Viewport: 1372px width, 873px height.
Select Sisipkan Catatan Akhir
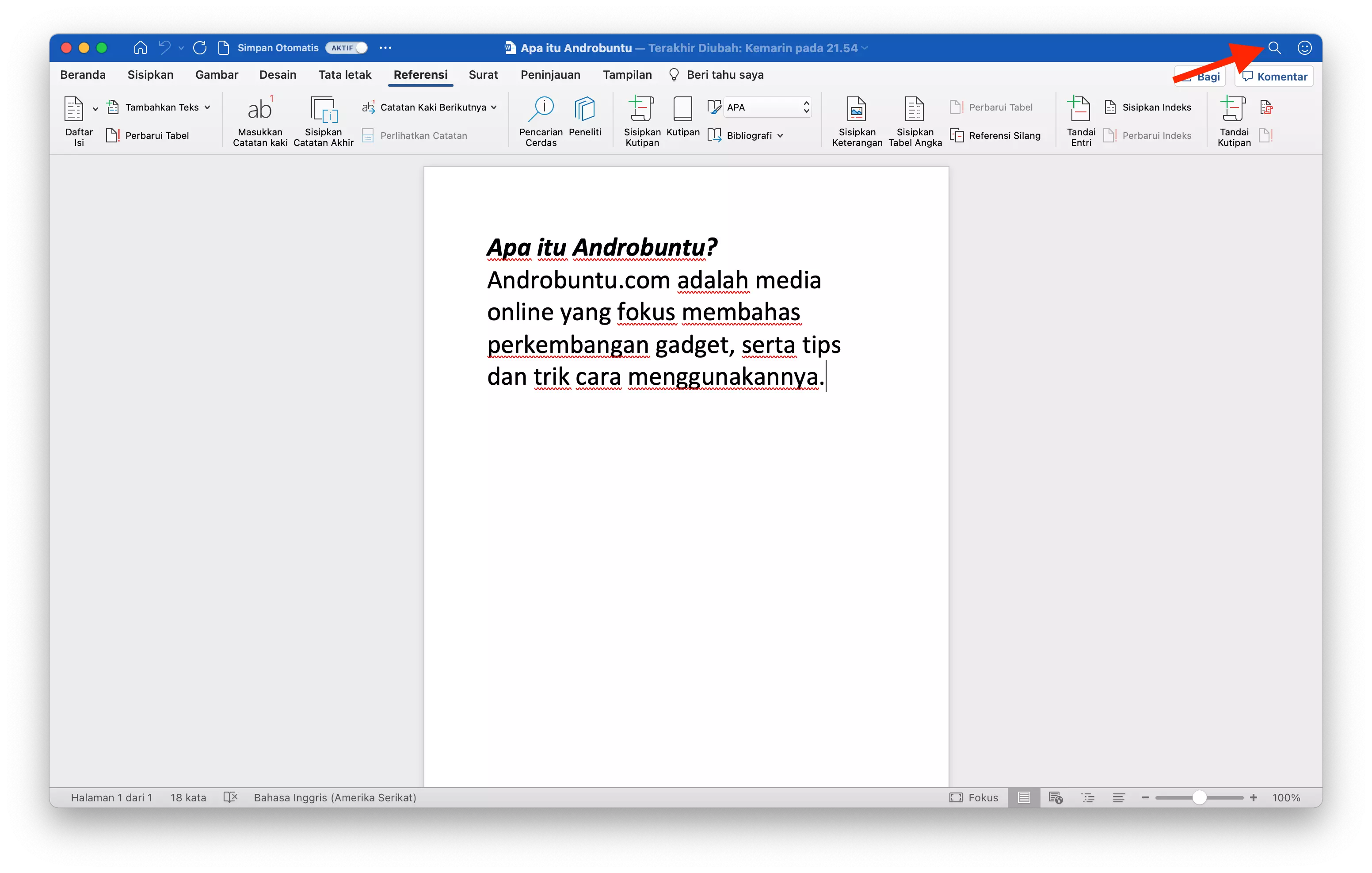pos(323,120)
